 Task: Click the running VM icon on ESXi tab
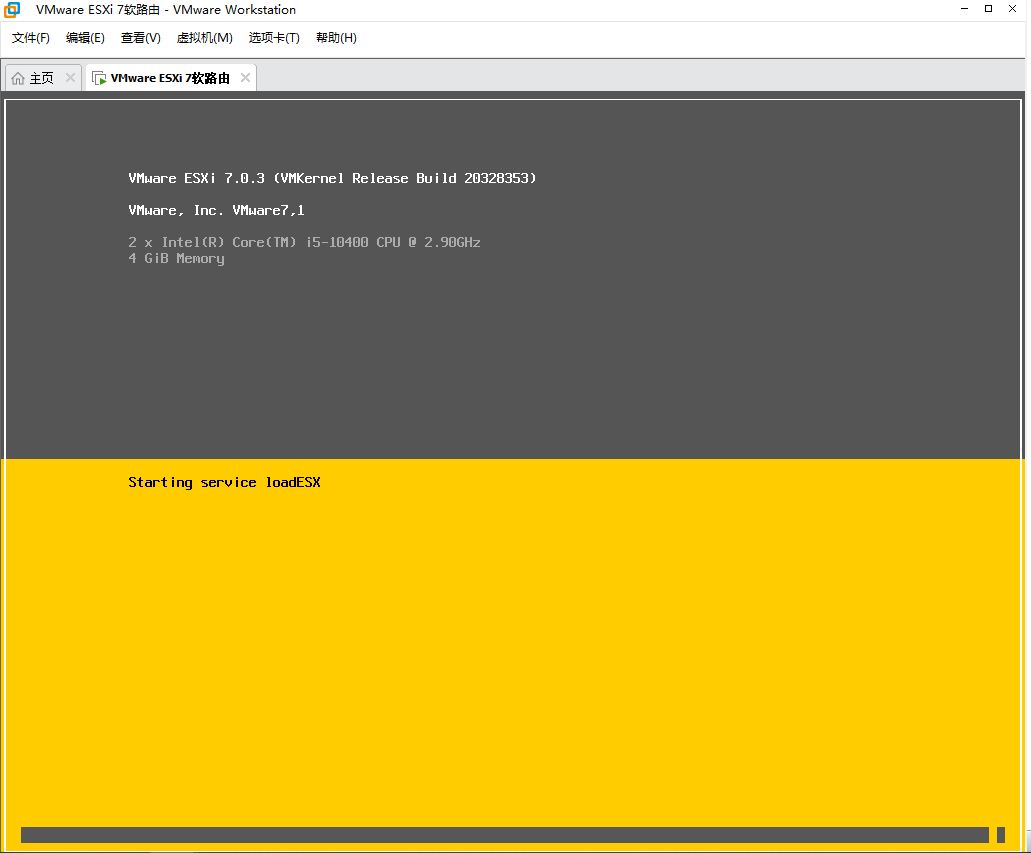(99, 78)
